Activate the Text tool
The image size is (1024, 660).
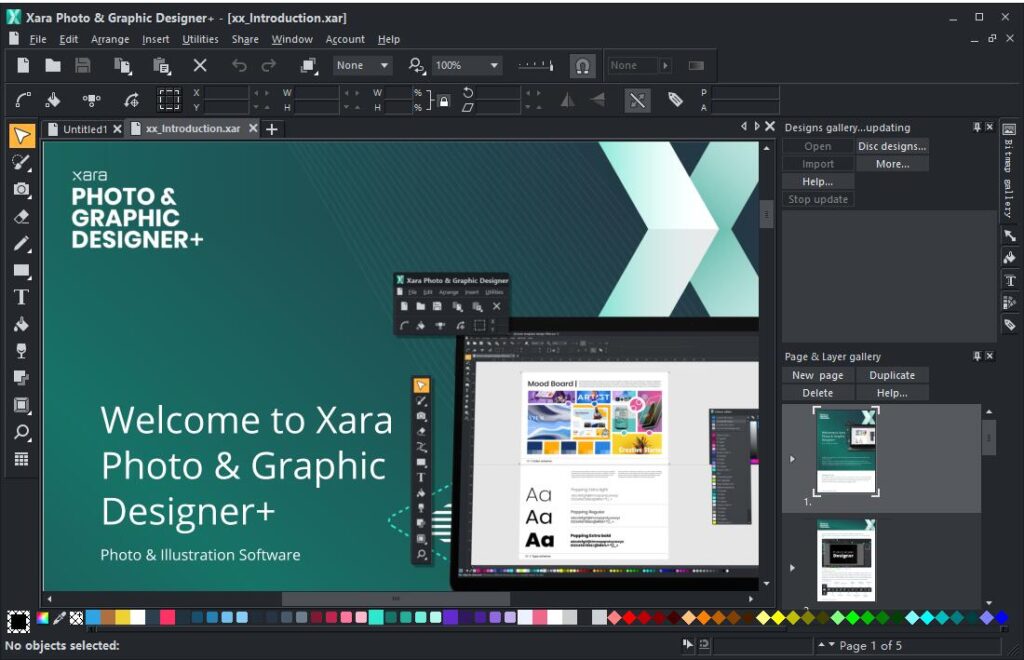[20, 296]
